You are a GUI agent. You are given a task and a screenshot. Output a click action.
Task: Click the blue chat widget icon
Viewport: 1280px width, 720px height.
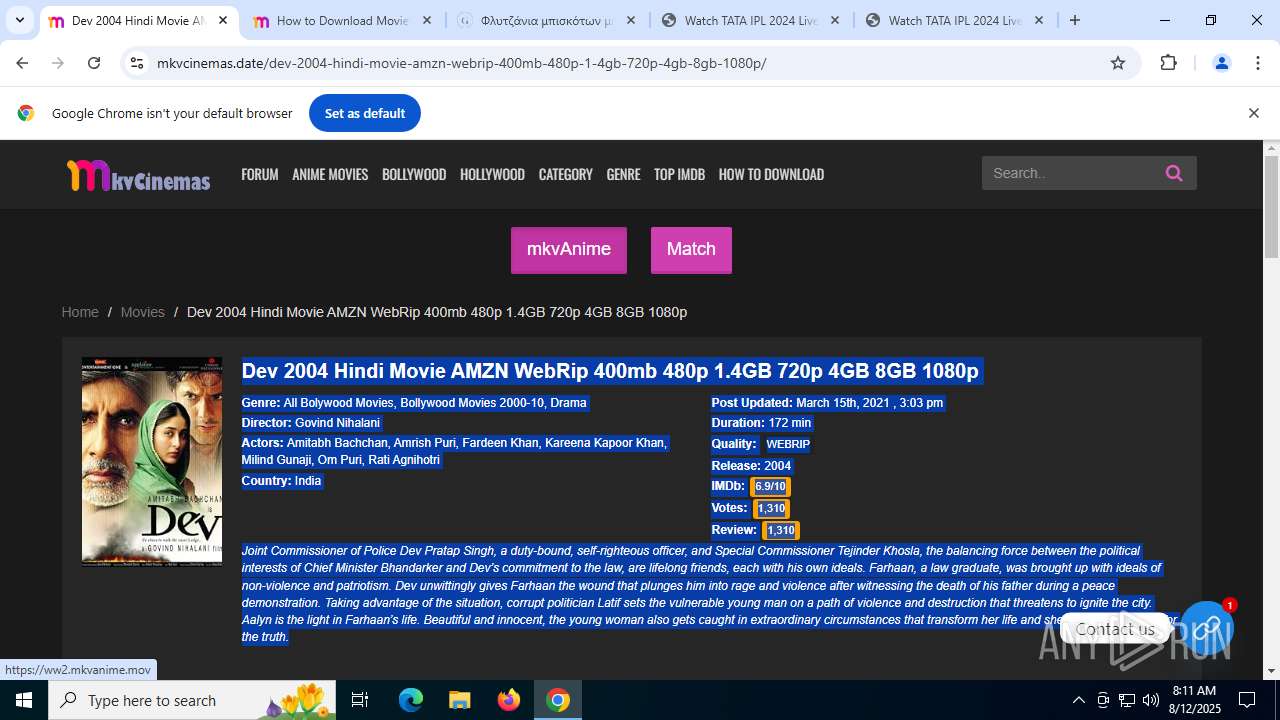tap(1206, 628)
